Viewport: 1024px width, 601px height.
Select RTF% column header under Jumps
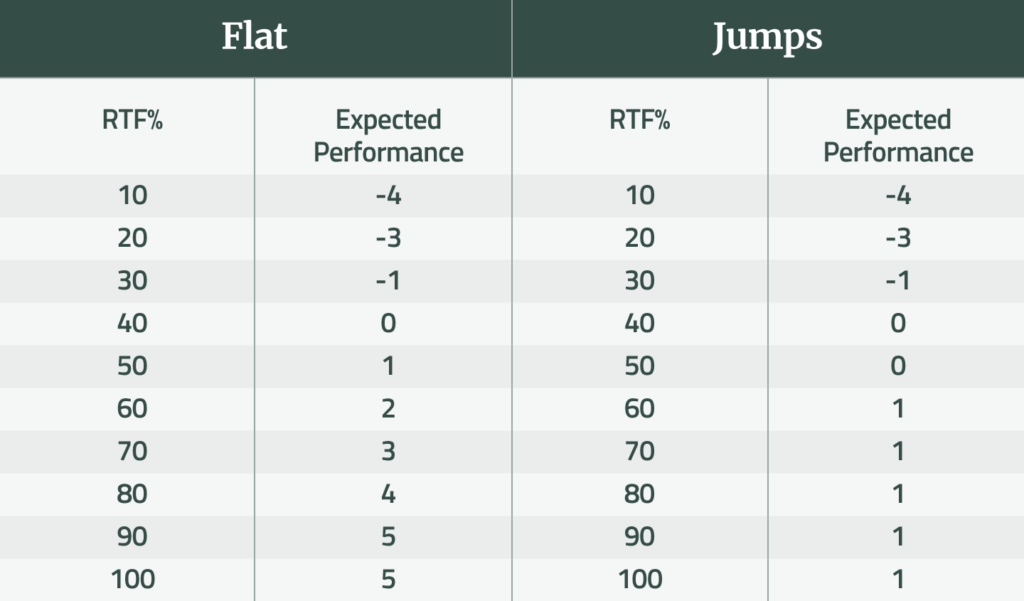point(640,121)
